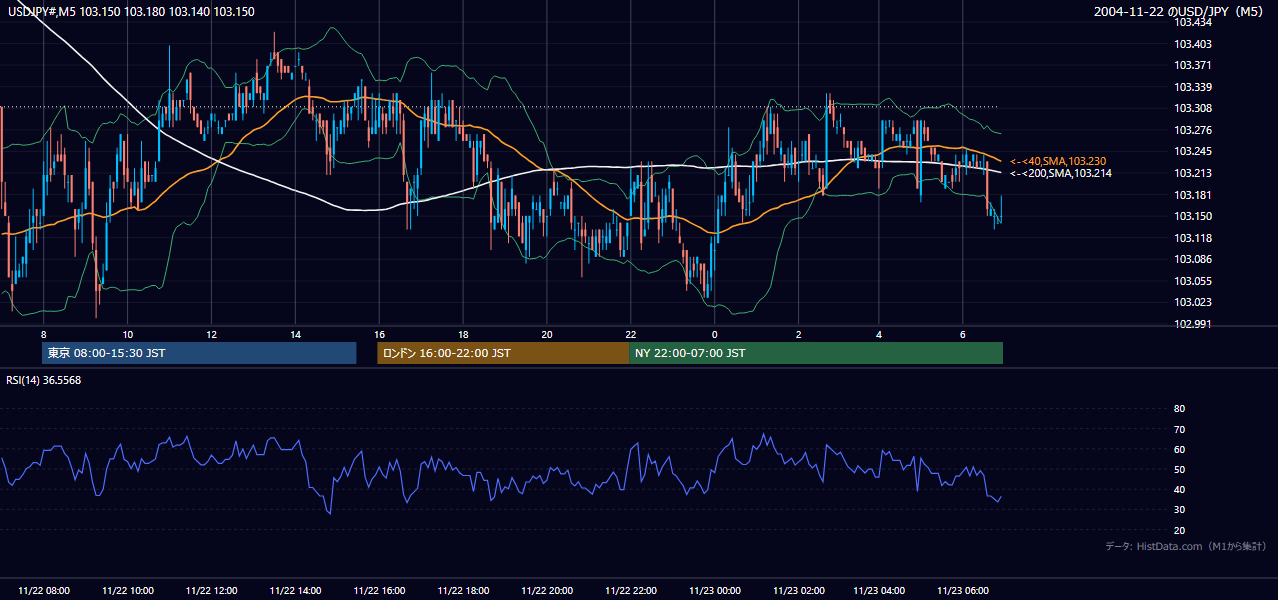Click price axis value 103.181
Screen dimensions: 1278x600
click(1192, 195)
